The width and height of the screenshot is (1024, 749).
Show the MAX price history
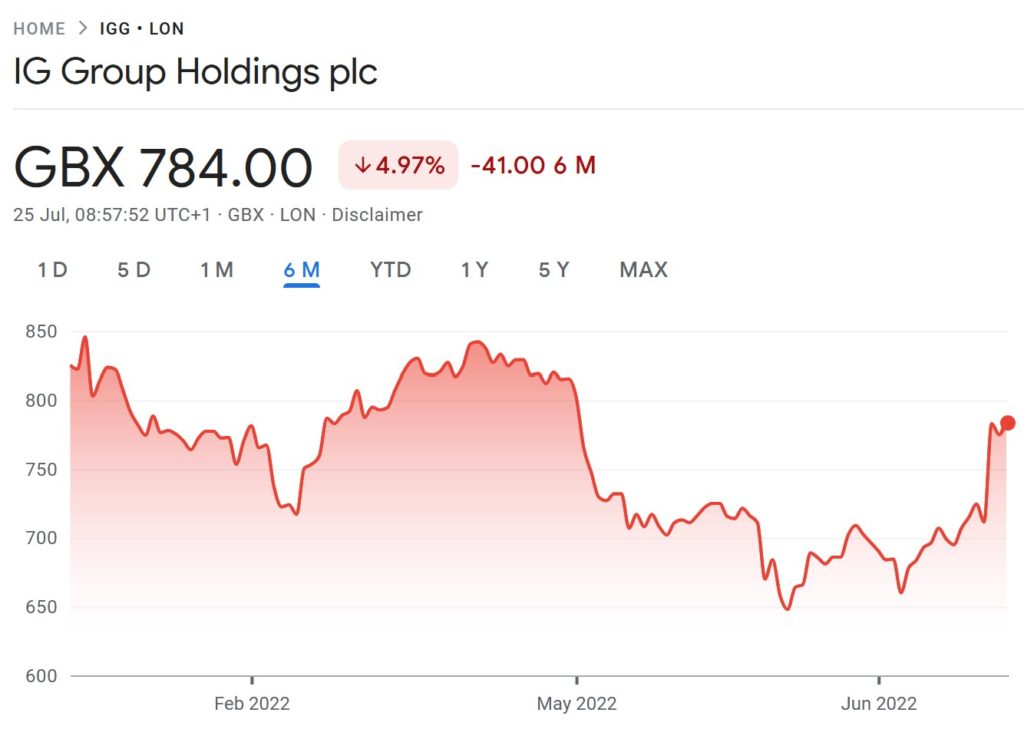point(643,270)
